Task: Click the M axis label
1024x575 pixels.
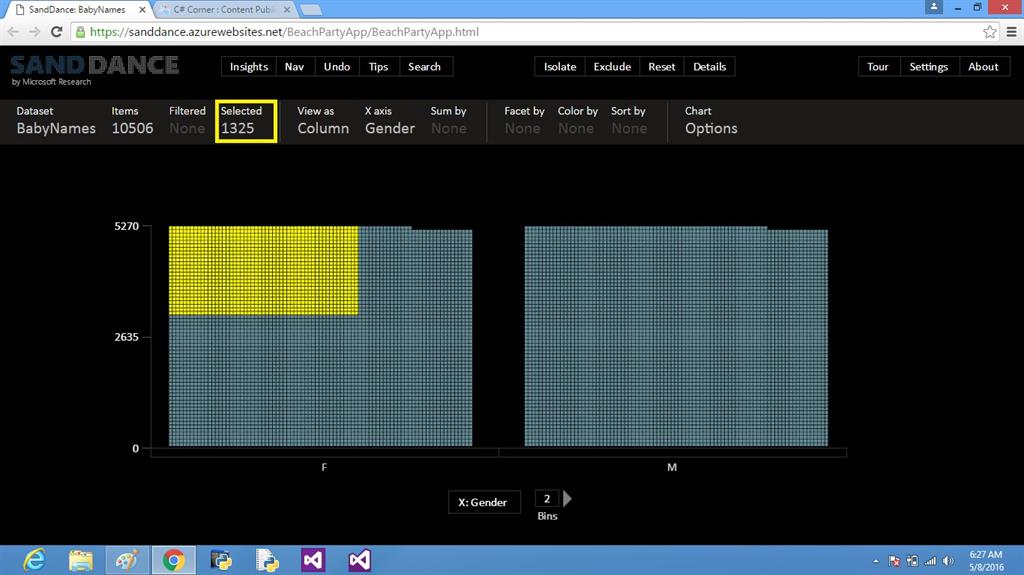Action: click(672, 467)
